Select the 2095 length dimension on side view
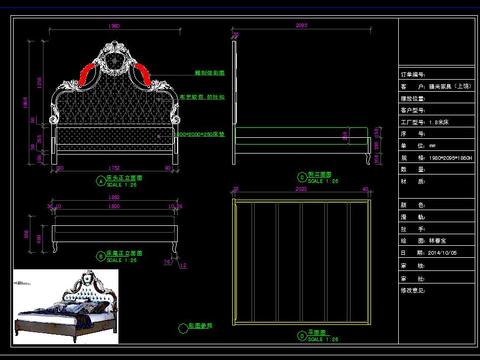This screenshot has height=360, width=480. coord(301,25)
